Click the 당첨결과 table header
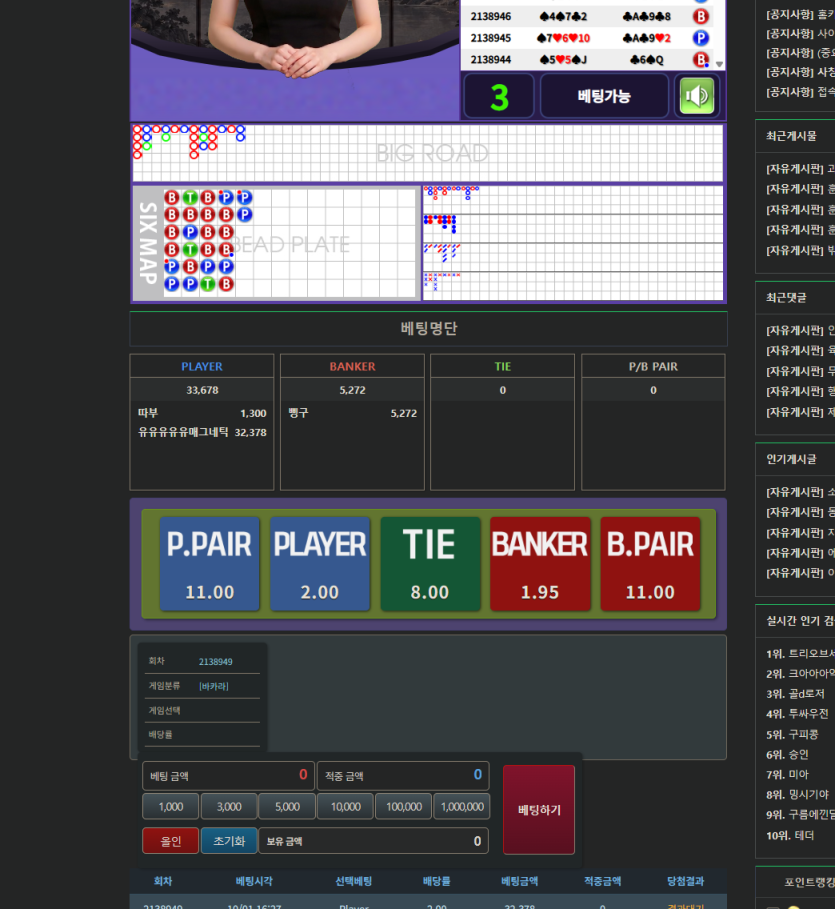Image resolution: width=835 pixels, height=909 pixels. pyautogui.click(x=685, y=881)
